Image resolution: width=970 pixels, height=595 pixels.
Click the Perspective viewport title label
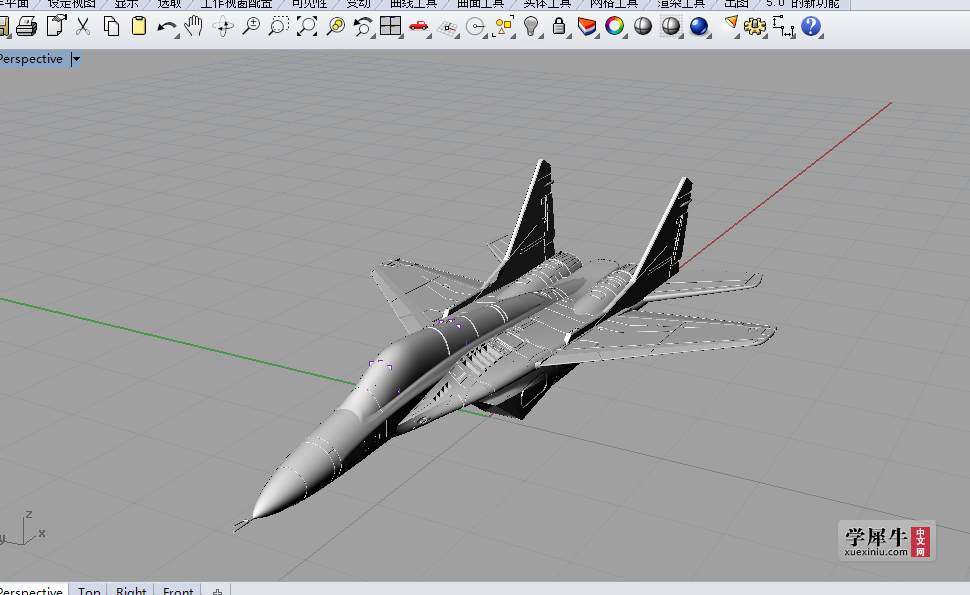31,59
